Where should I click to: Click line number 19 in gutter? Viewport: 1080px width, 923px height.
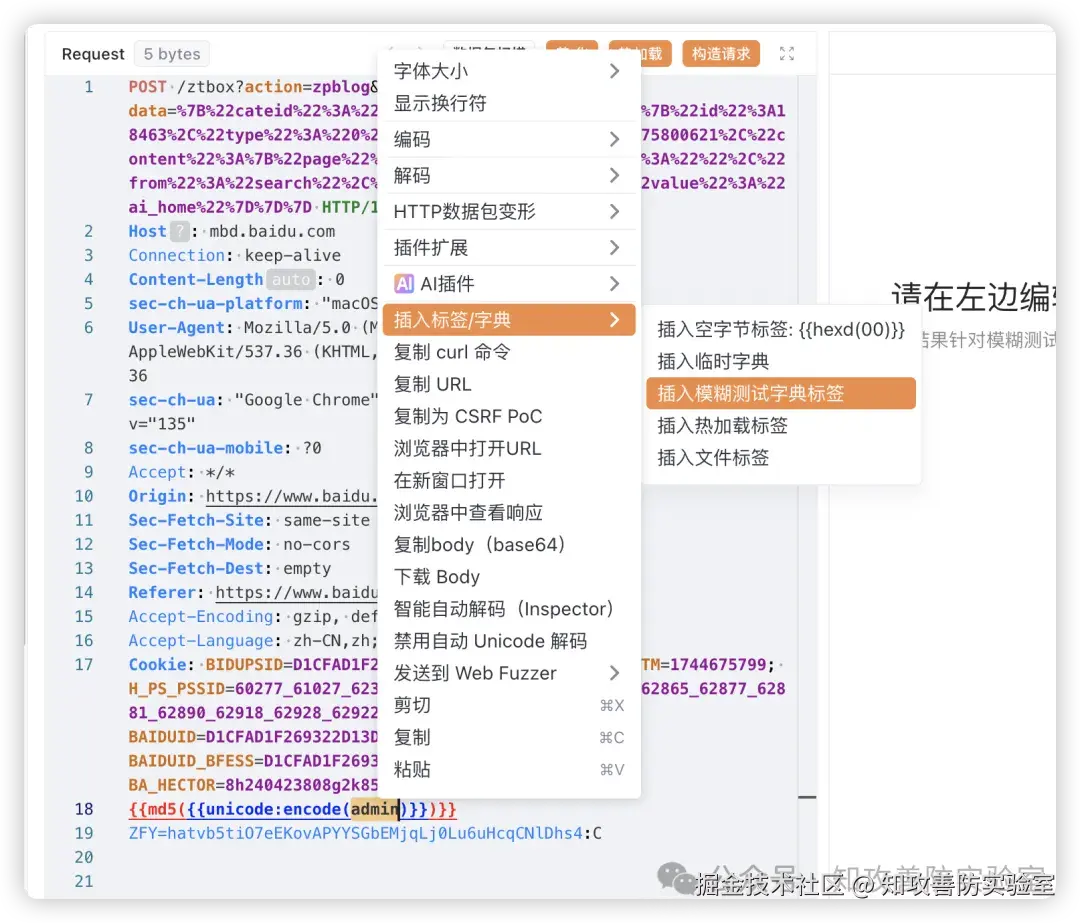[x=84, y=833]
